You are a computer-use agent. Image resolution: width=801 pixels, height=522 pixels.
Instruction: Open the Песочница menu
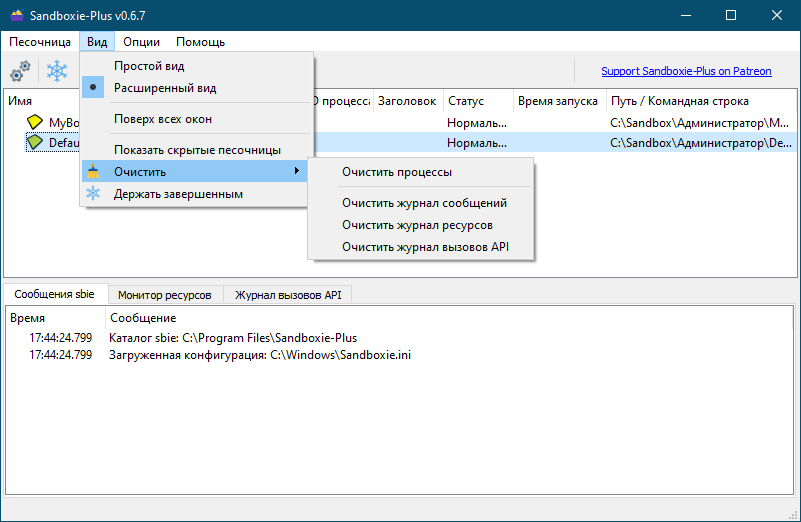coord(40,42)
